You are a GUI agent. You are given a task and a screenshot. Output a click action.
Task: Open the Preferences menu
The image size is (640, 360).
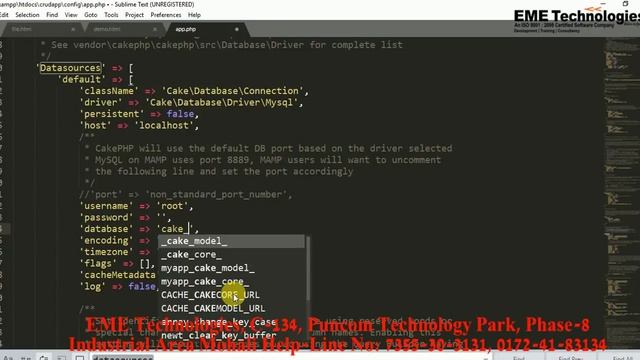click(166, 15)
